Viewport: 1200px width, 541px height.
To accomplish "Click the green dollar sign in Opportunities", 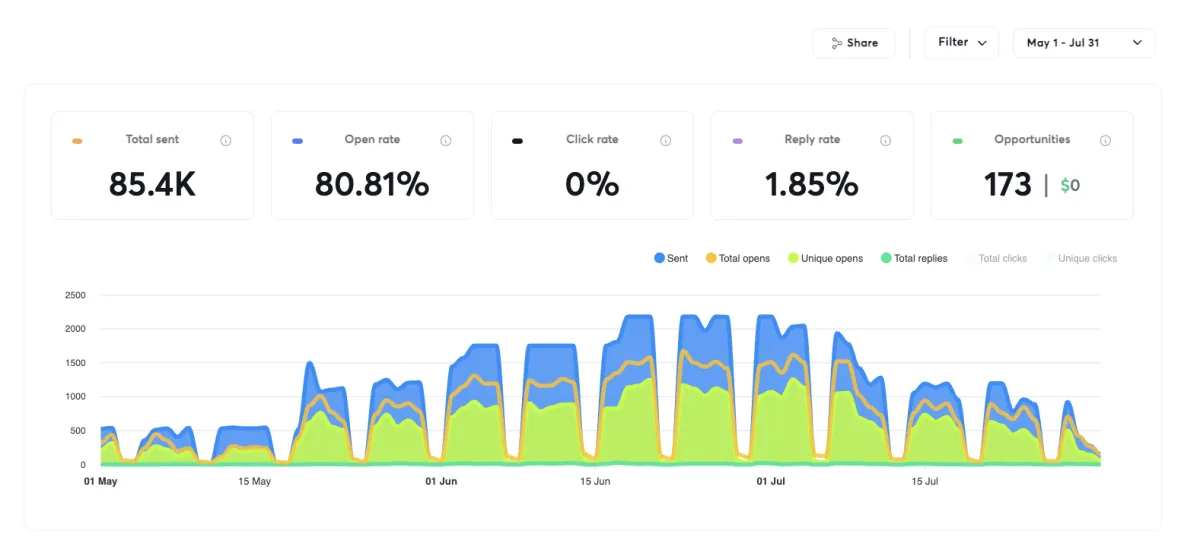I will tap(1065, 185).
